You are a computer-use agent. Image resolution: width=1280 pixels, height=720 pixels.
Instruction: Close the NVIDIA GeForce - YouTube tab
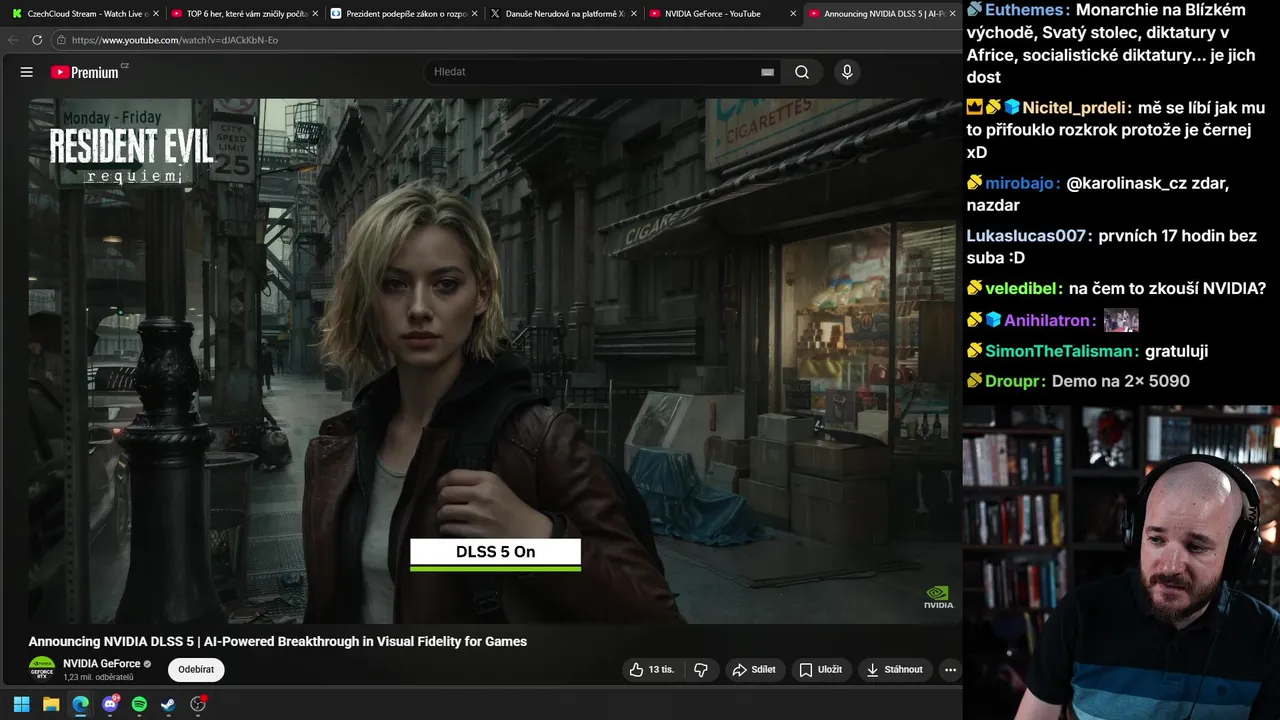[793, 14]
